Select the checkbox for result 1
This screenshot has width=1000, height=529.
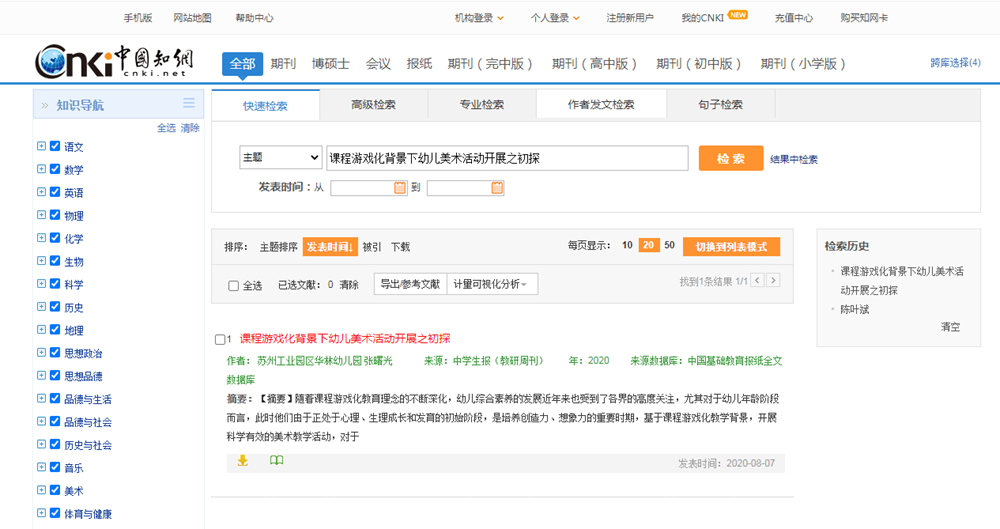tap(220, 339)
